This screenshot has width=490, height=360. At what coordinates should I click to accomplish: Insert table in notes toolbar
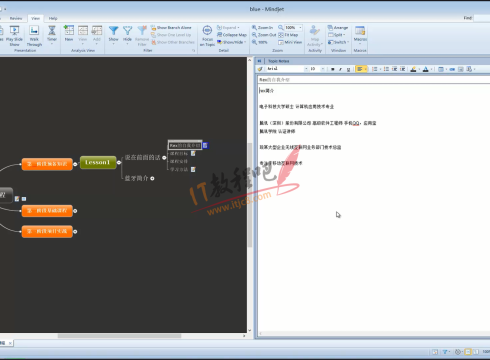441,69
